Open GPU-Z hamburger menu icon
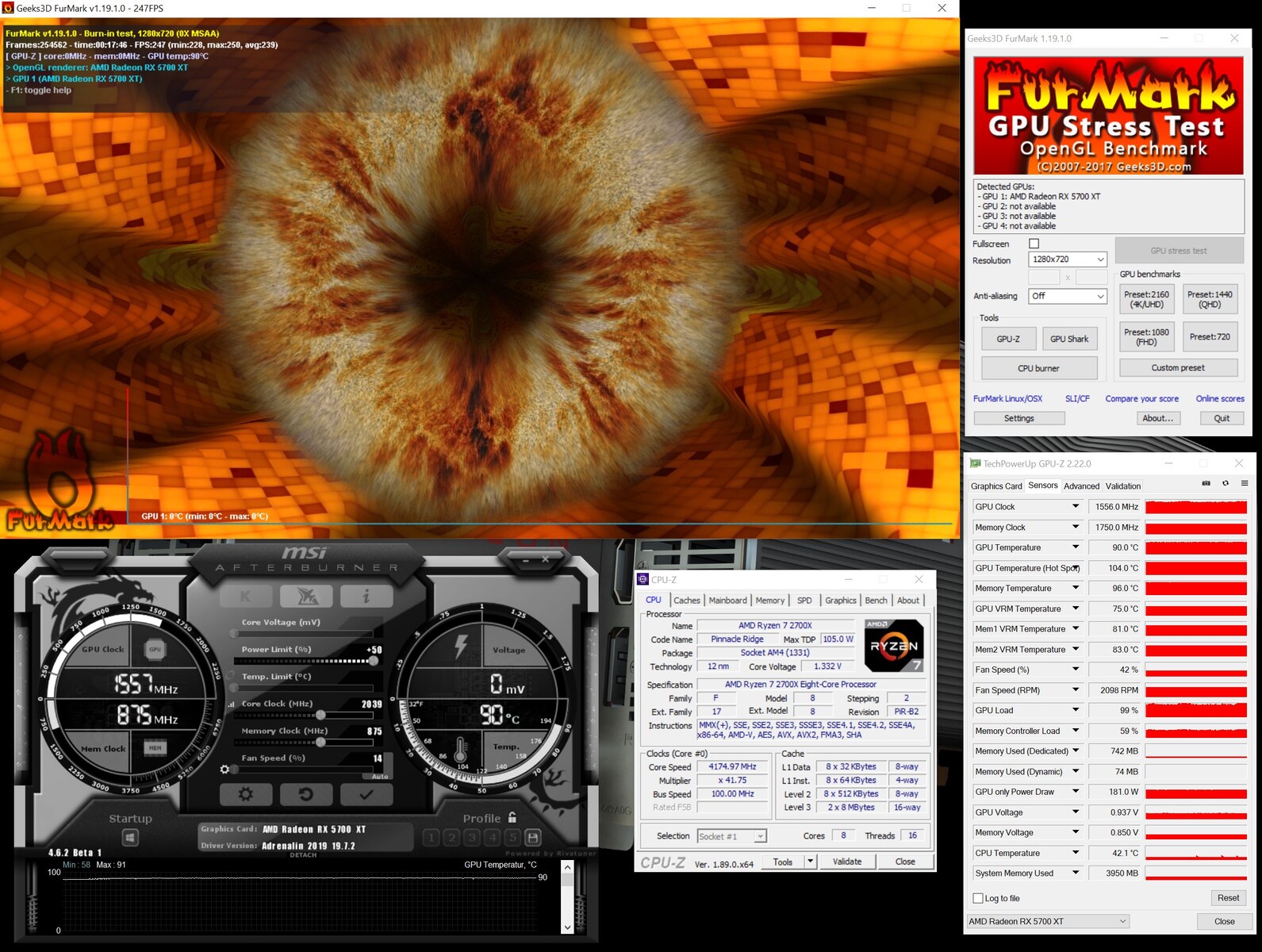 point(1245,483)
